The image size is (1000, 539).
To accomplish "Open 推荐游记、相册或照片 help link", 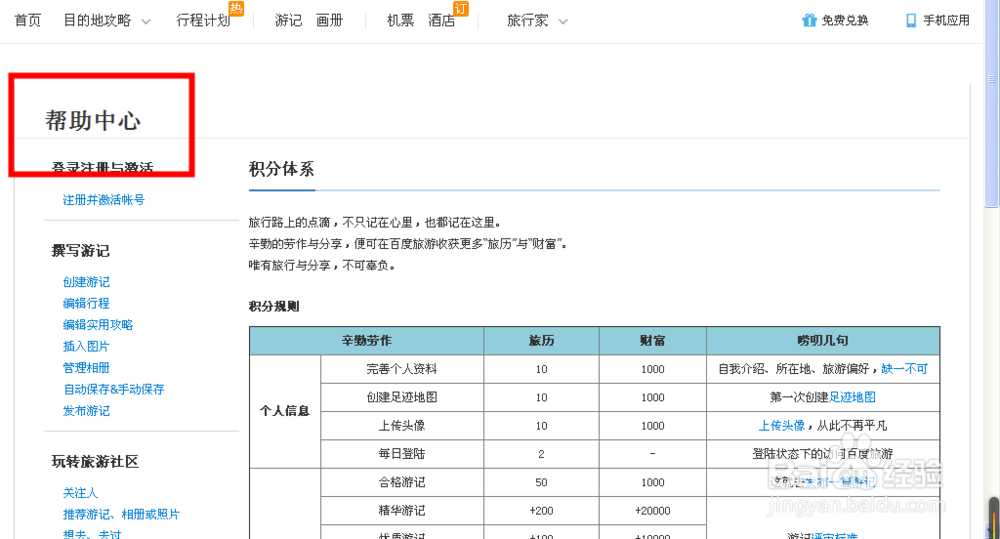I will coord(121,514).
